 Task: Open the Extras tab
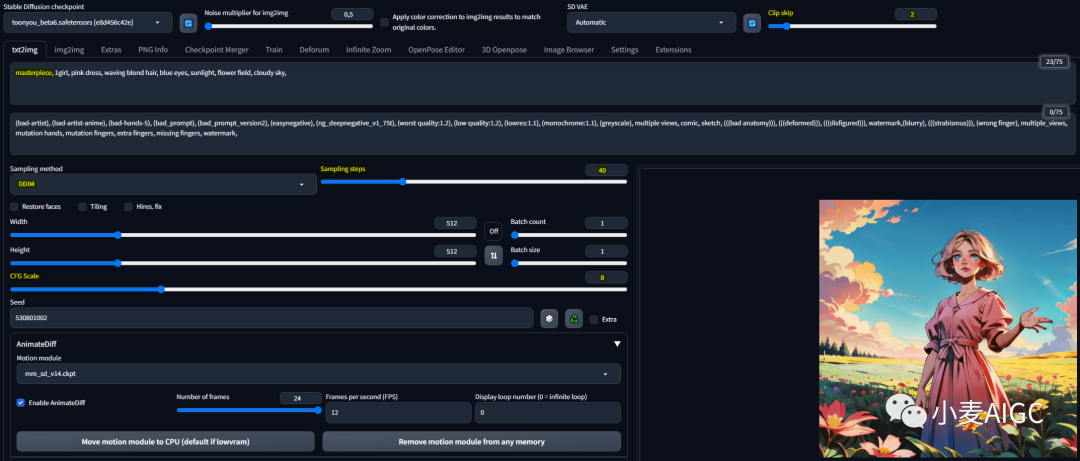point(111,50)
